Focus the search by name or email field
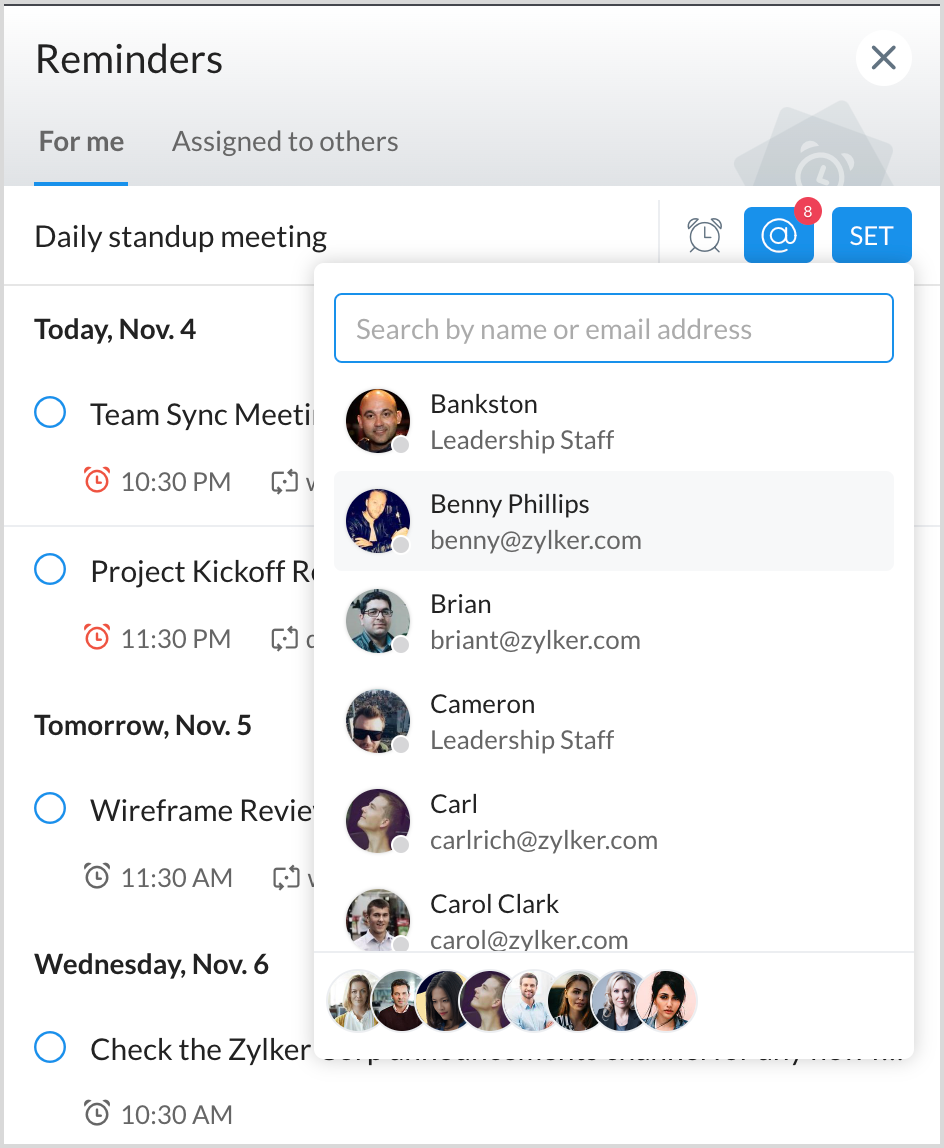944x1148 pixels. coord(613,329)
